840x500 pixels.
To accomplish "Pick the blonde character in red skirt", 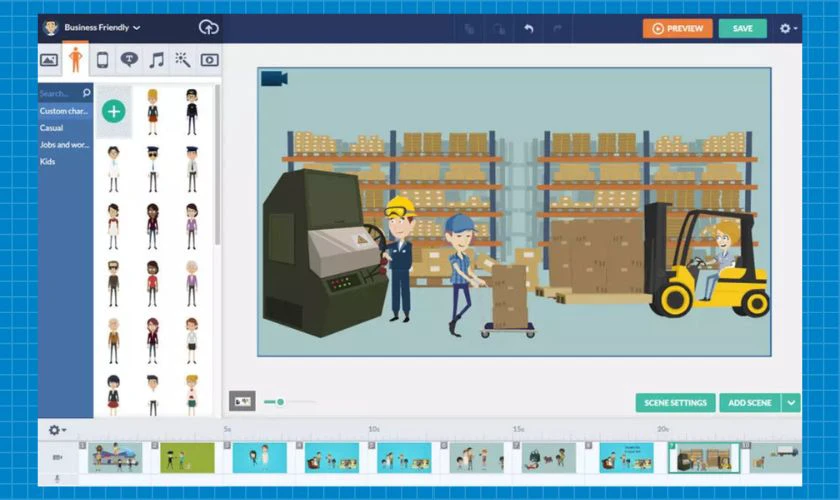I will [153, 112].
